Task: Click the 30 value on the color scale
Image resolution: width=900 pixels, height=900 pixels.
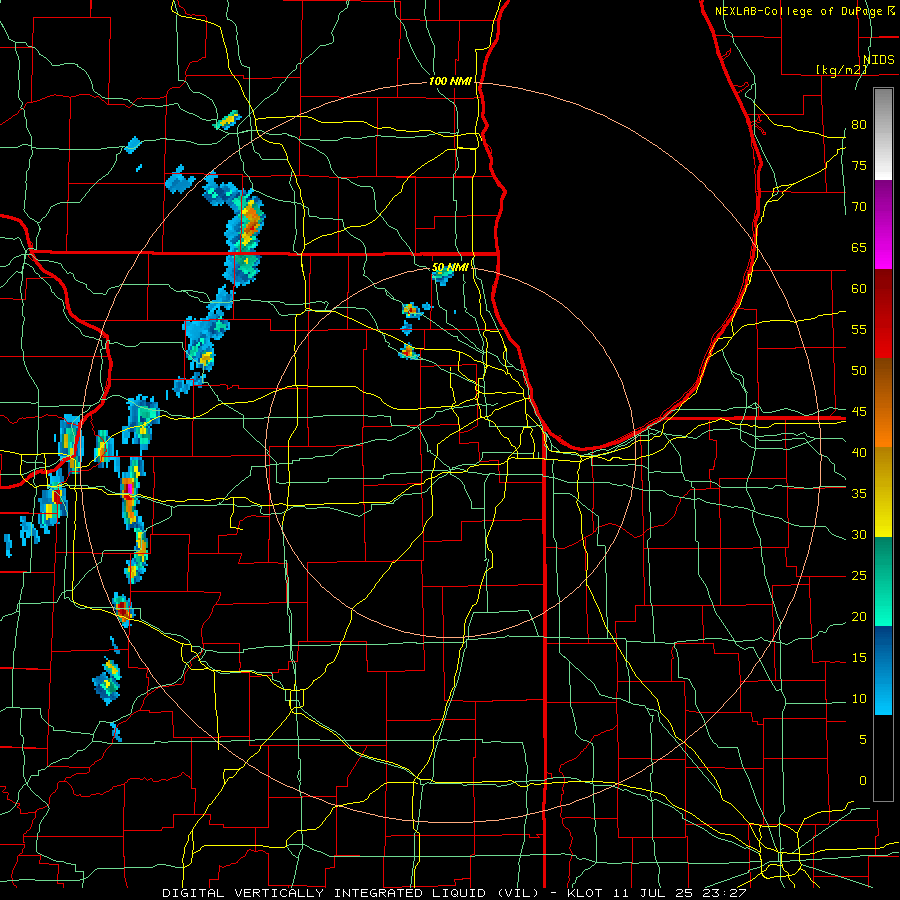Action: coord(859,534)
